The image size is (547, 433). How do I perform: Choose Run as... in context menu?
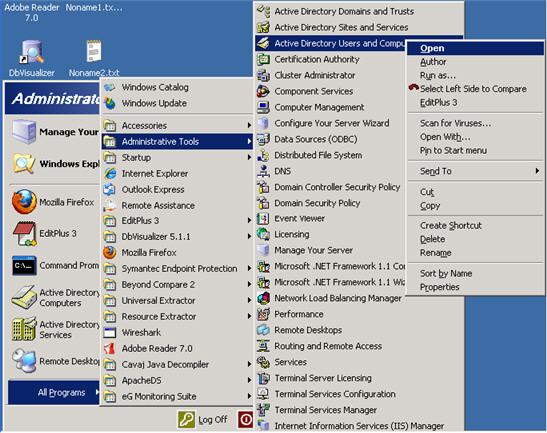click(x=475, y=75)
